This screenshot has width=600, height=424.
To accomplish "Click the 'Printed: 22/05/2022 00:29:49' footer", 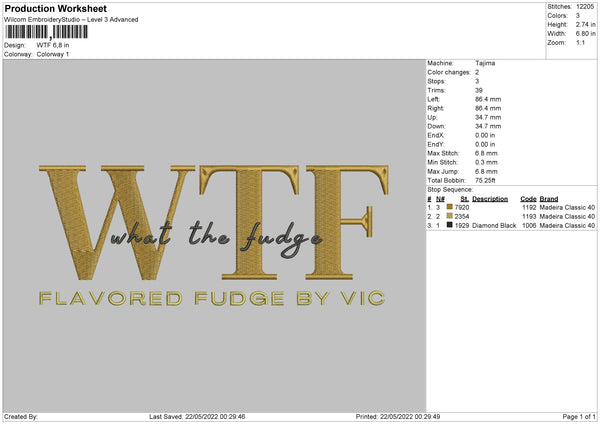I will coord(398,417).
